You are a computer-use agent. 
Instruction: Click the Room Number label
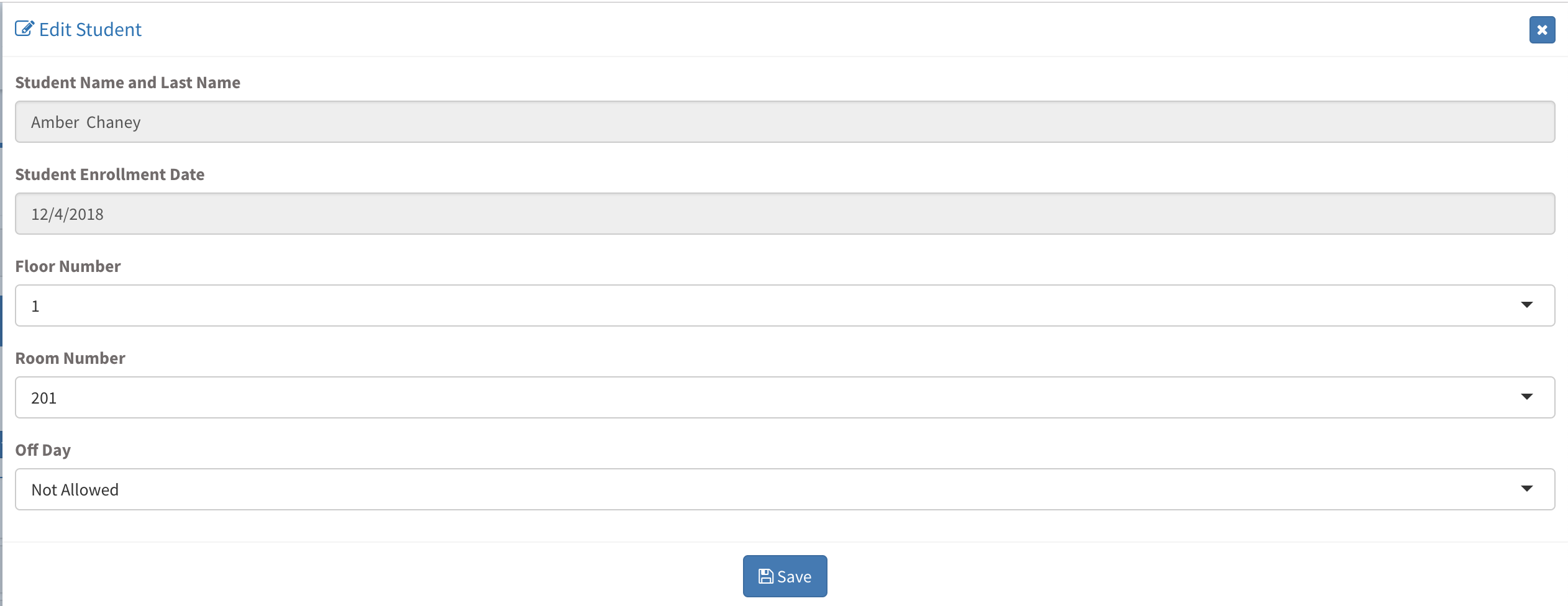pyautogui.click(x=70, y=358)
